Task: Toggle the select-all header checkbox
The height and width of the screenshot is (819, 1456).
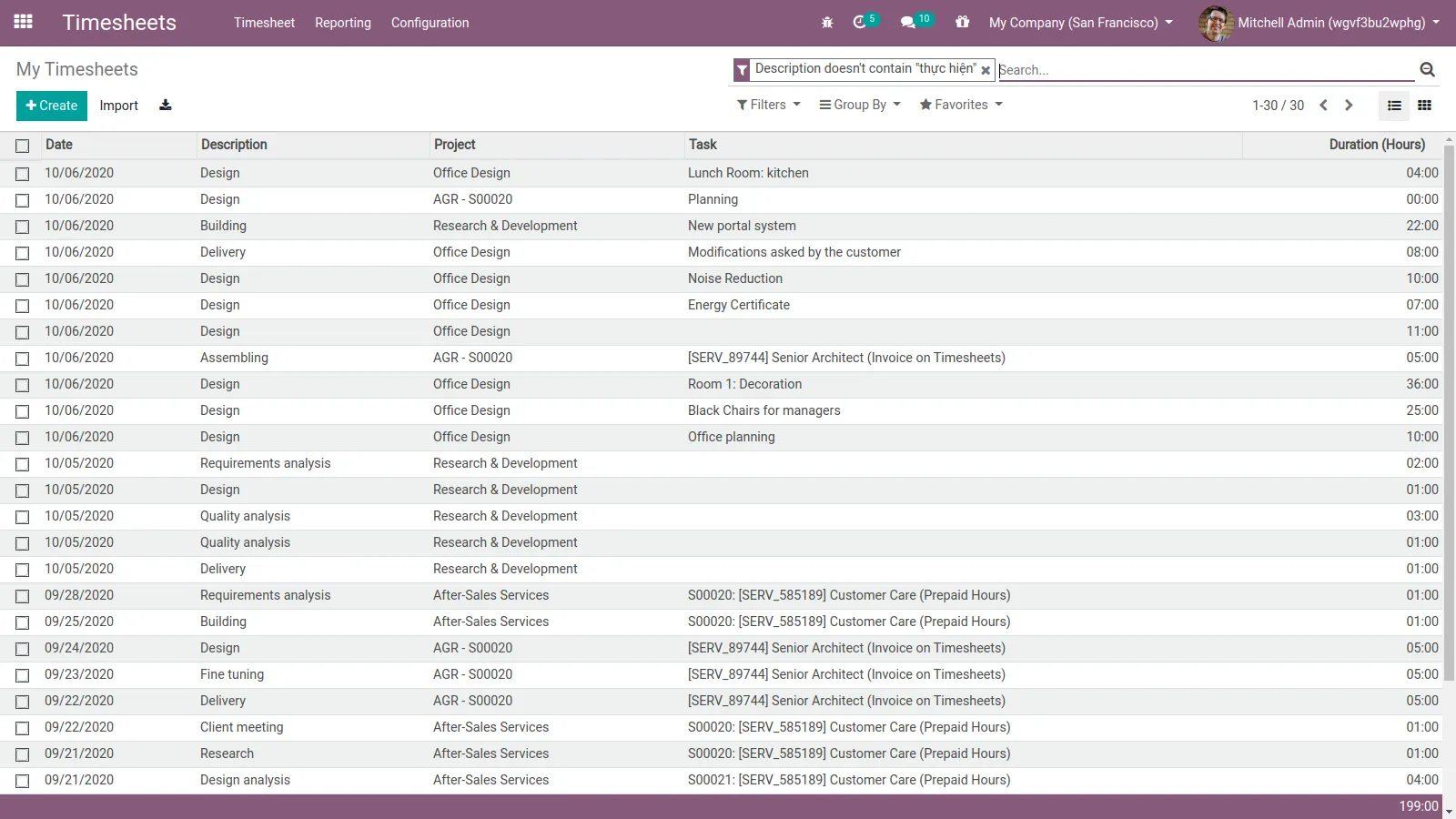Action: click(x=23, y=146)
